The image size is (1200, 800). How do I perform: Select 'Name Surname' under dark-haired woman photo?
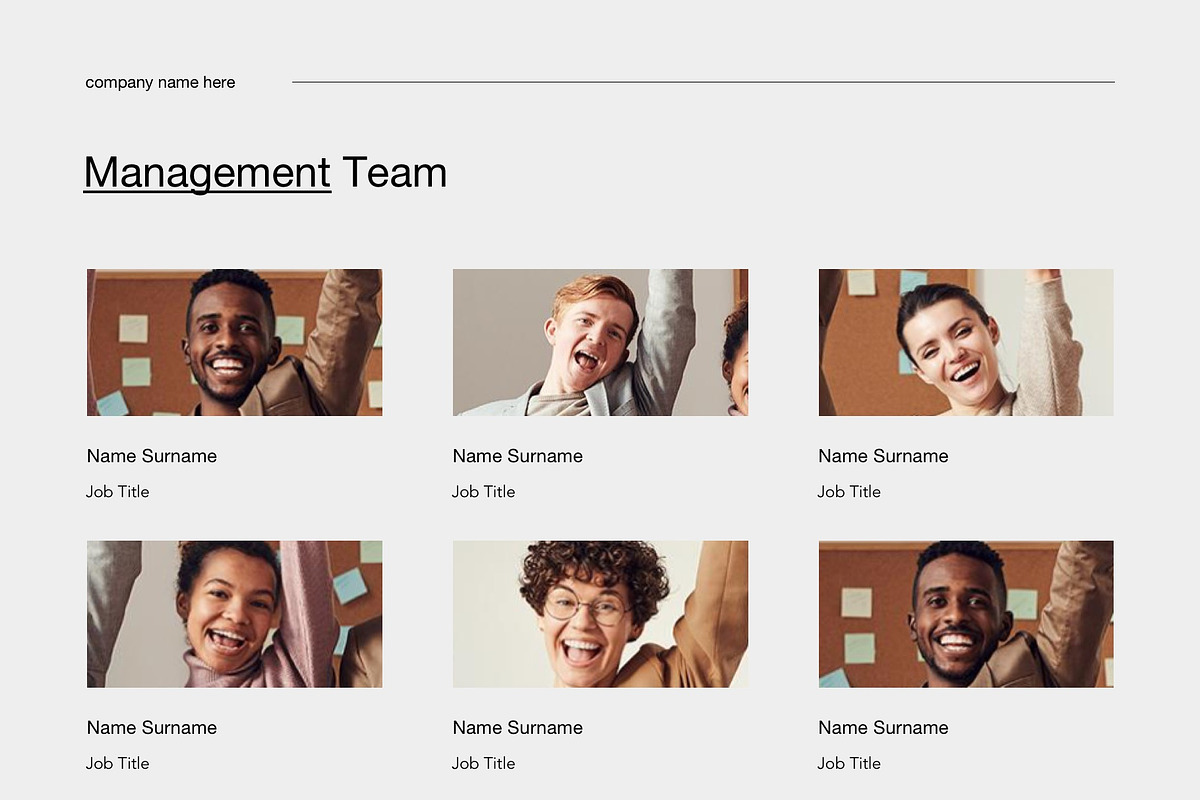[884, 456]
